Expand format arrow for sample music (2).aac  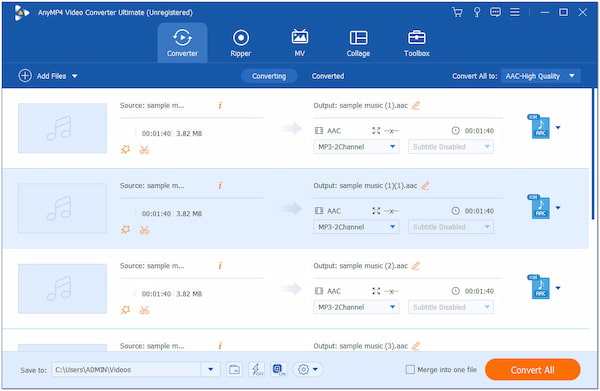pyautogui.click(x=558, y=288)
